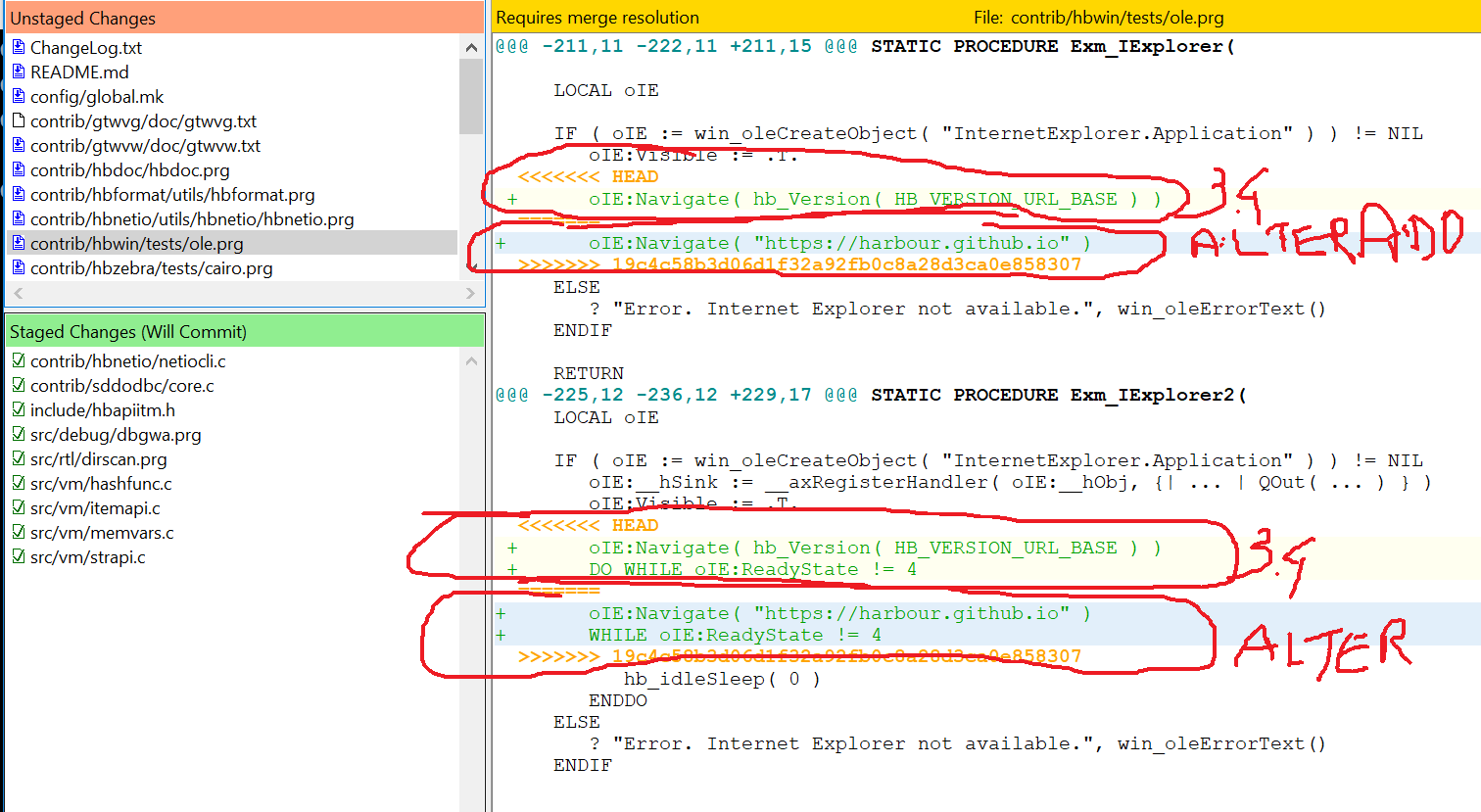Click the hb_idleSleep( 0 ) diff line
The image size is (1481, 812).
pos(722,679)
